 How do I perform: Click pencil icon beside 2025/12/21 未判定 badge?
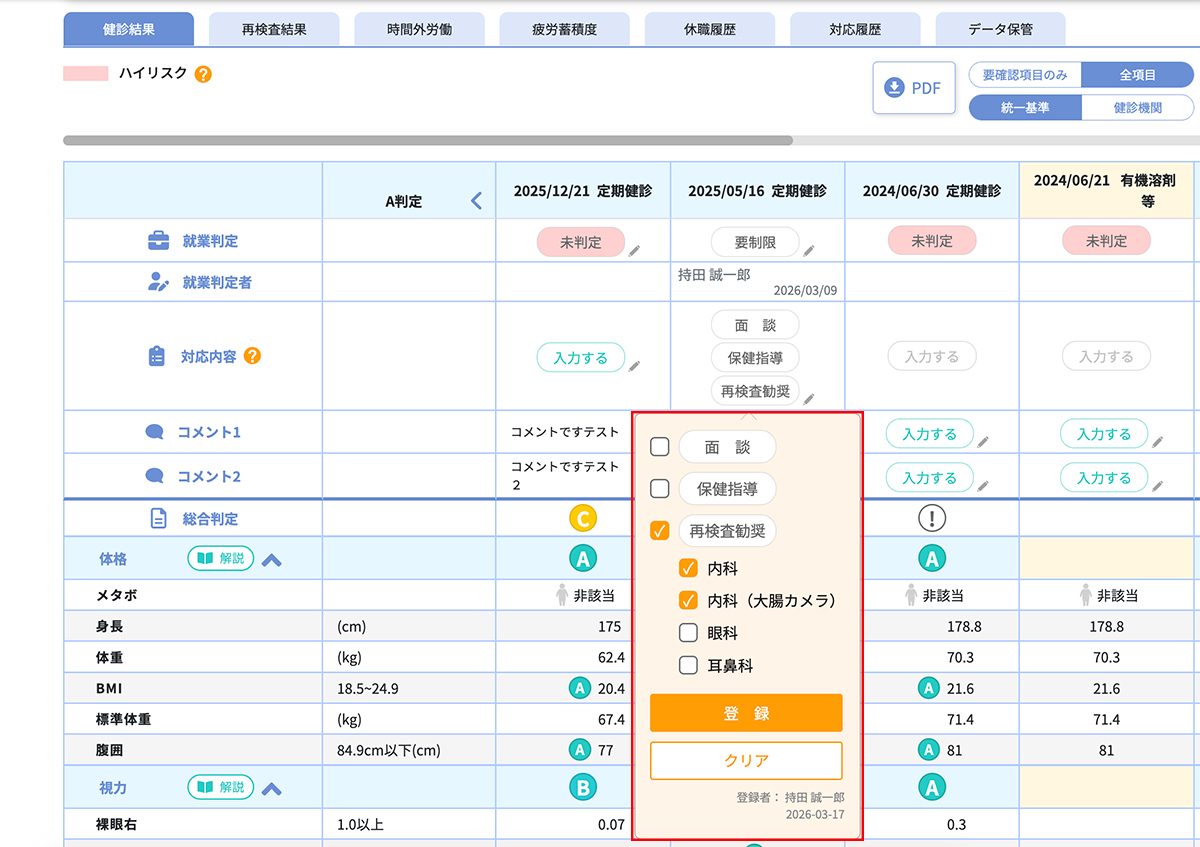635,250
